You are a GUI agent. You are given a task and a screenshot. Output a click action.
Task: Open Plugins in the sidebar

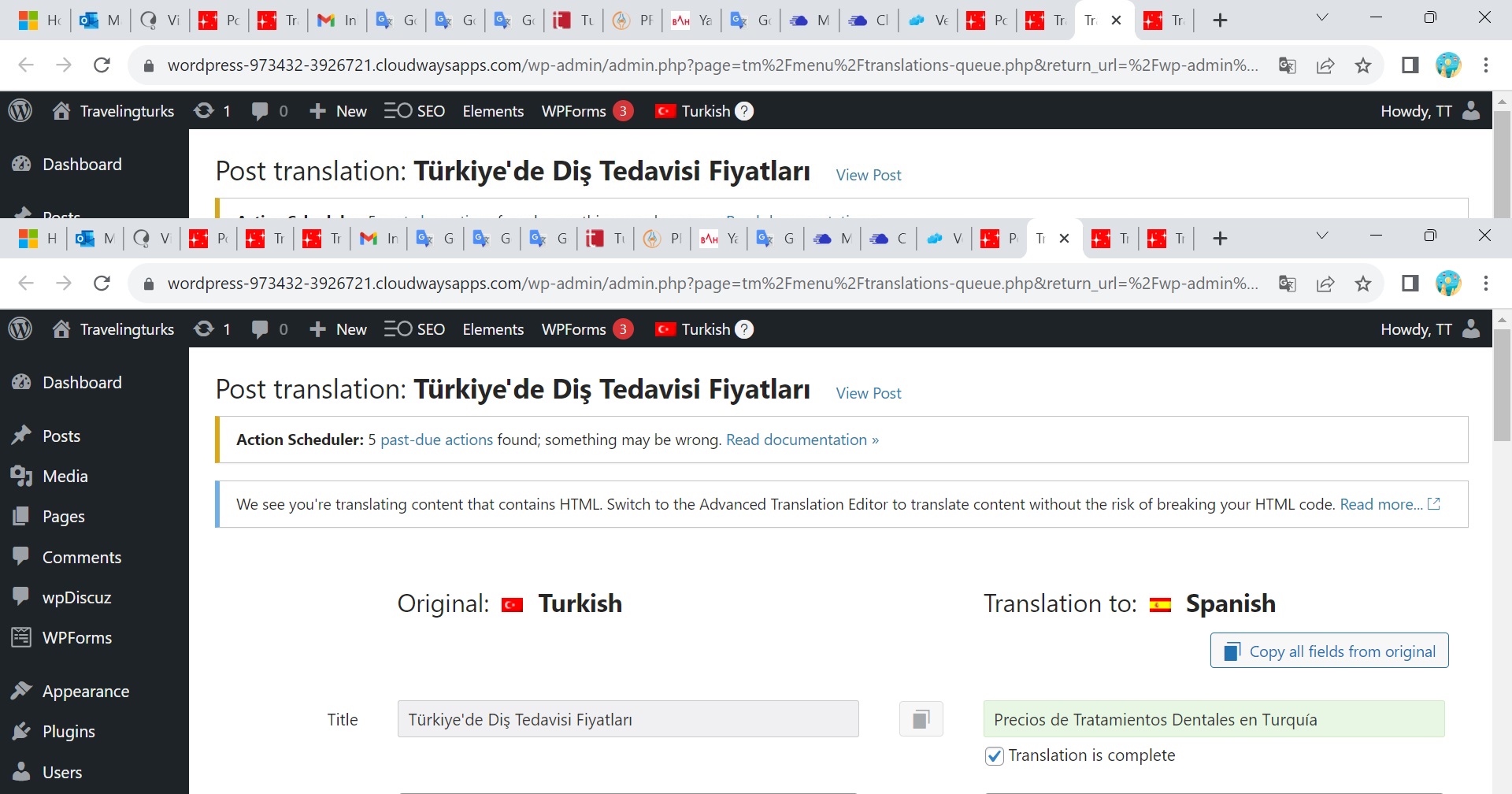point(69,731)
